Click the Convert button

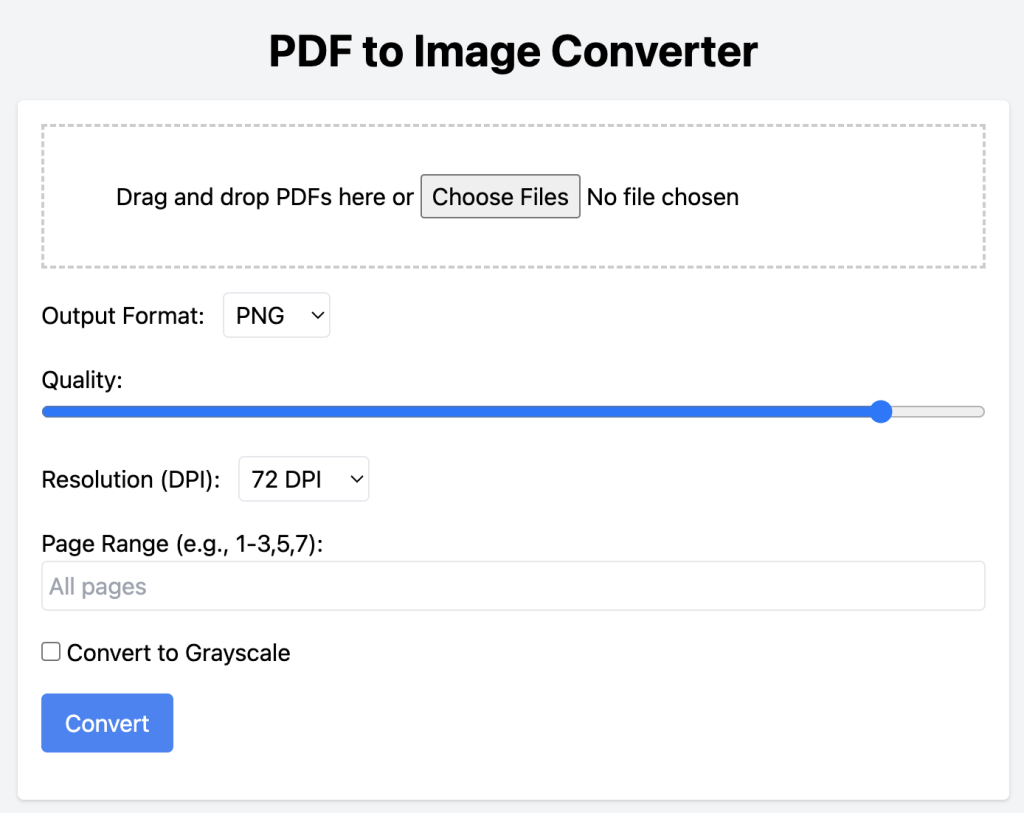click(x=106, y=722)
